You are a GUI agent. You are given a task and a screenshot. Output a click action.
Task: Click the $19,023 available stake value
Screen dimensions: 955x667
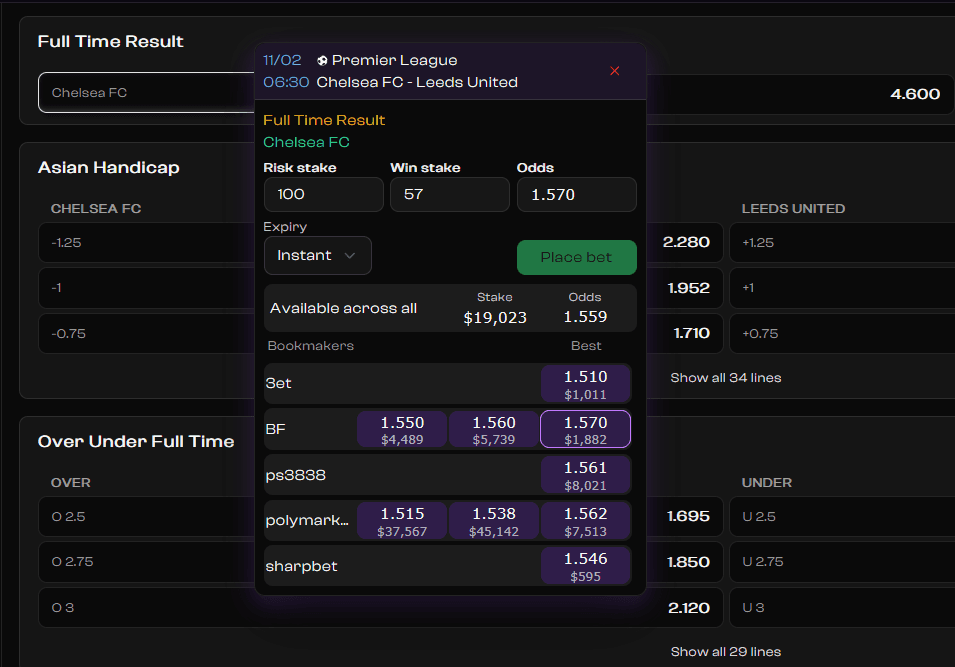click(x=495, y=317)
